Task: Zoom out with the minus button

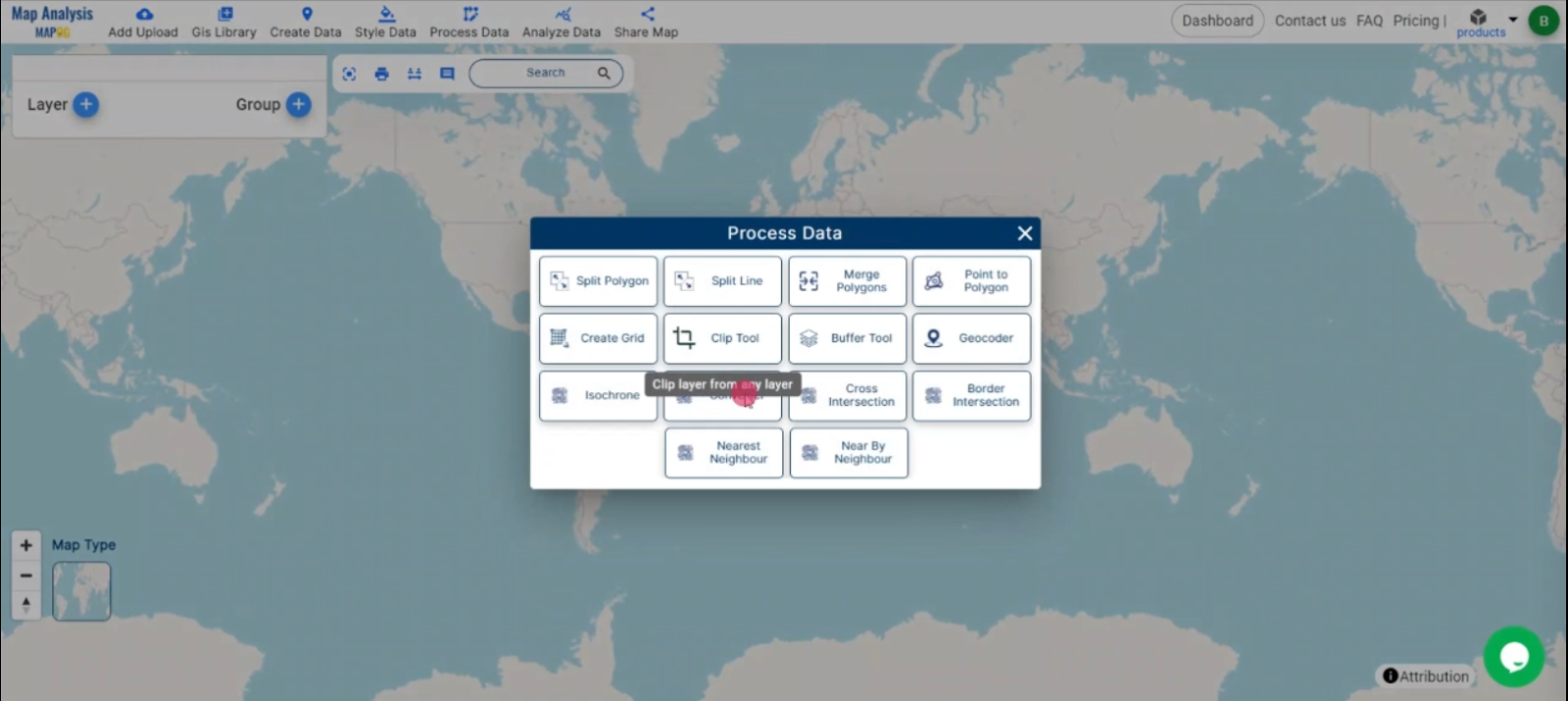Action: point(26,576)
